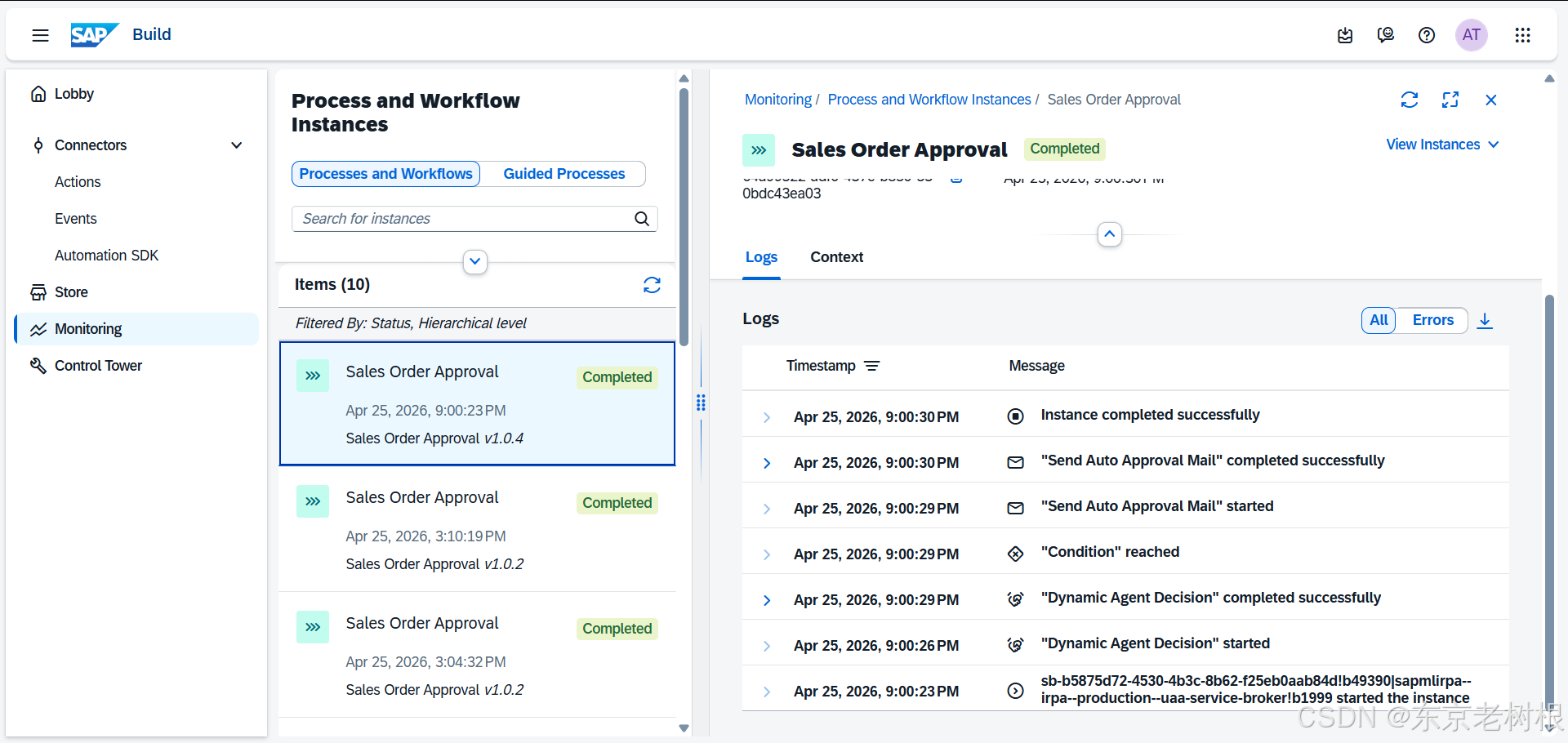Open the Logs tab
This screenshot has width=1568, height=743.
pos(761,257)
